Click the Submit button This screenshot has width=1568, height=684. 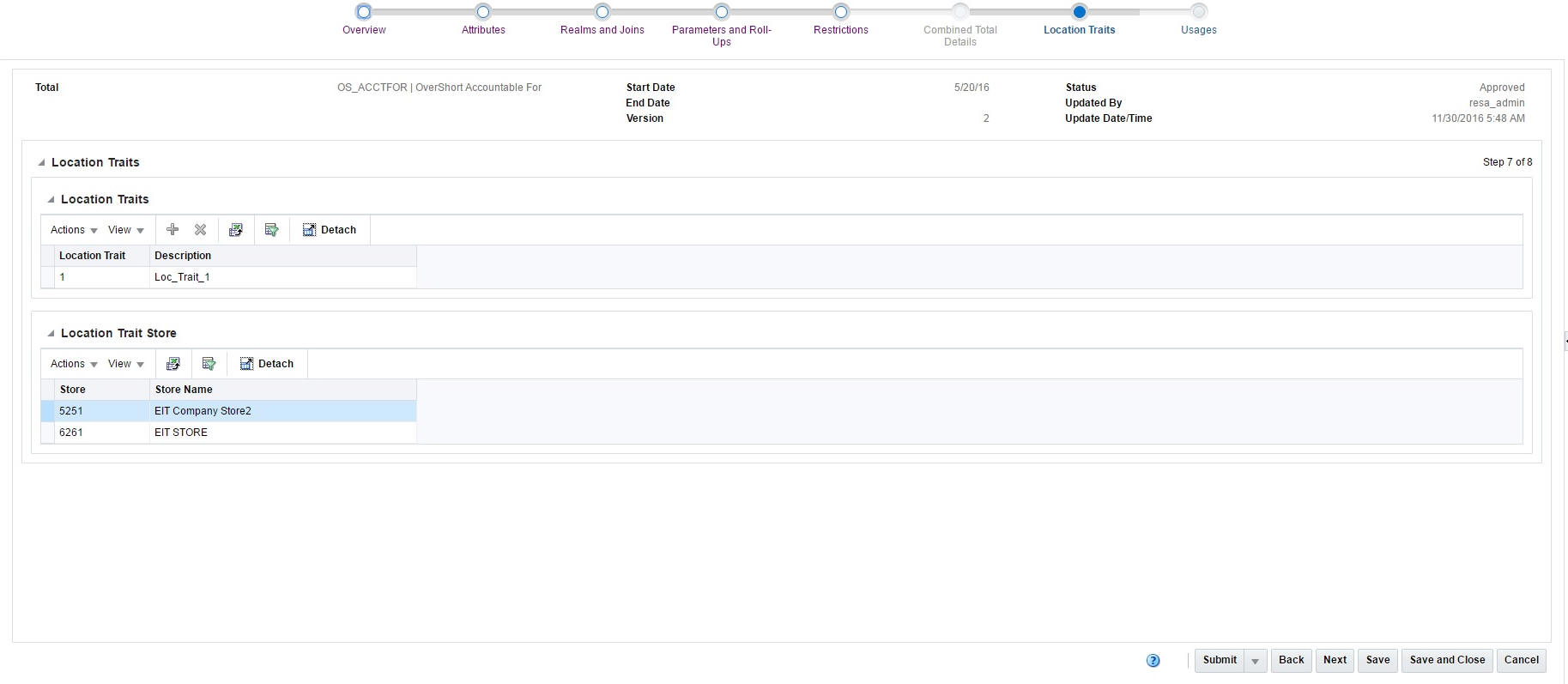pos(1220,661)
